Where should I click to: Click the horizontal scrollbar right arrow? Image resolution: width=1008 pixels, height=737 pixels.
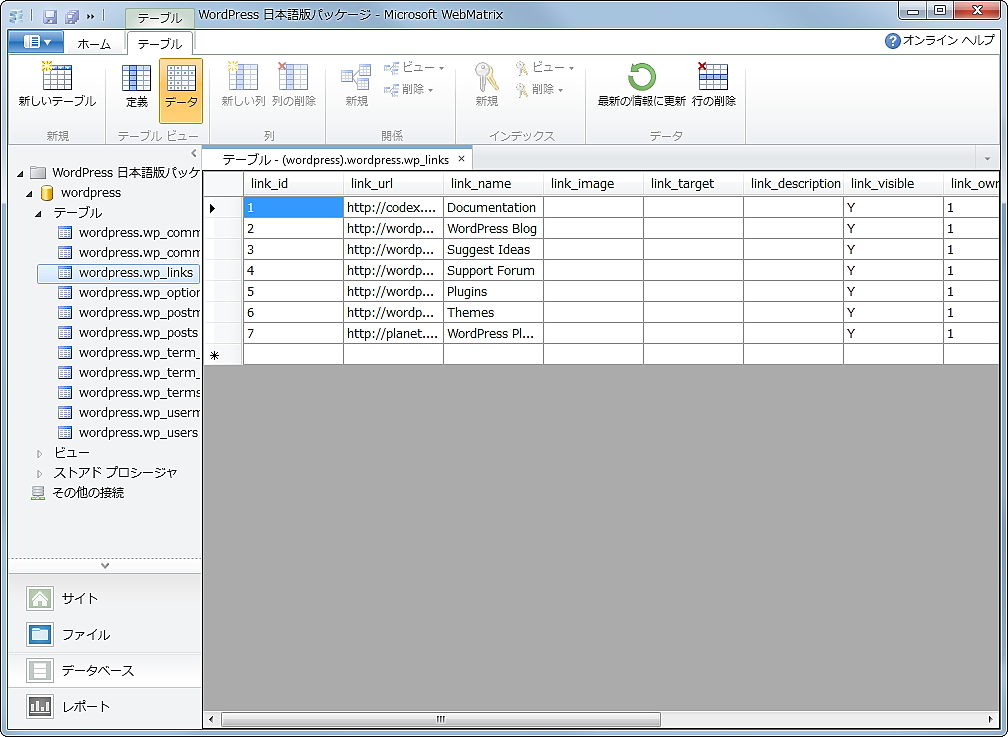(990, 719)
